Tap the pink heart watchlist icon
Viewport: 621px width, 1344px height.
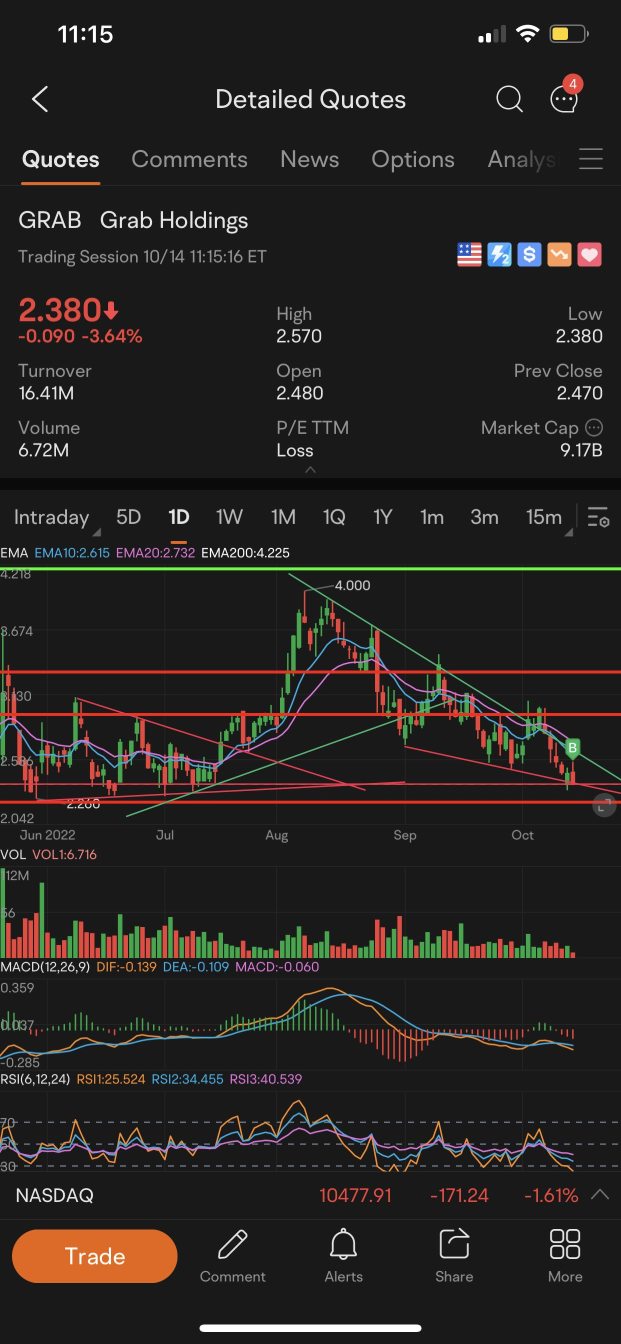[x=590, y=255]
